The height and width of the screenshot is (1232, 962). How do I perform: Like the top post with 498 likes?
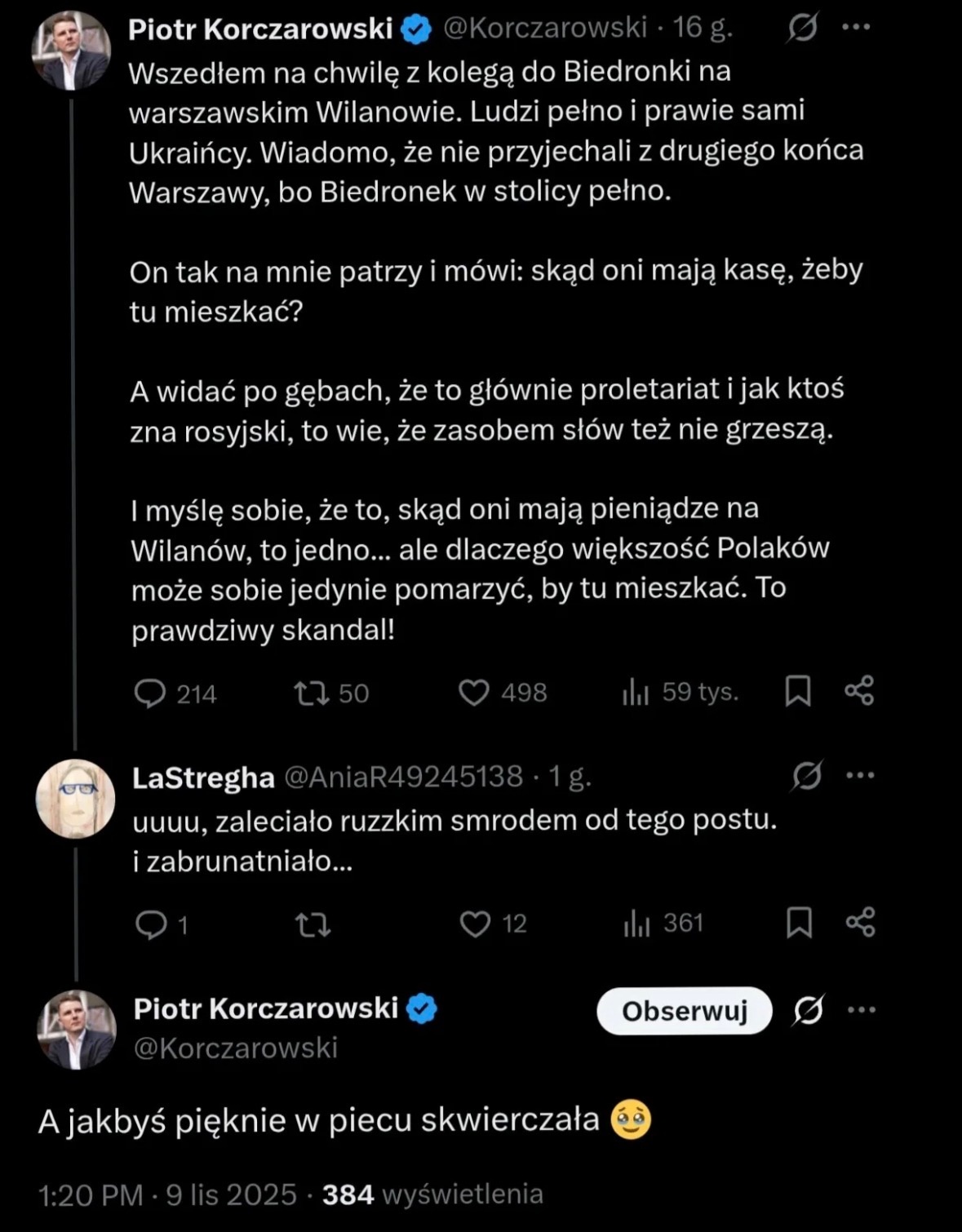click(474, 693)
